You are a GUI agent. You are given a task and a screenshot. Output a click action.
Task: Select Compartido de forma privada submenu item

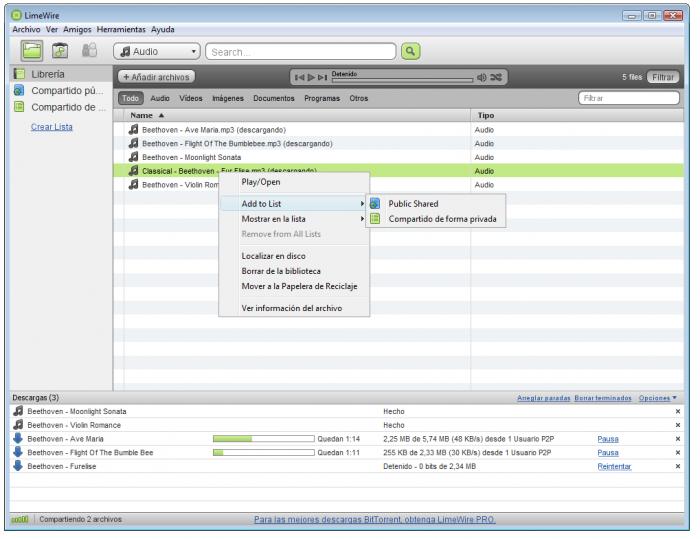pos(442,219)
